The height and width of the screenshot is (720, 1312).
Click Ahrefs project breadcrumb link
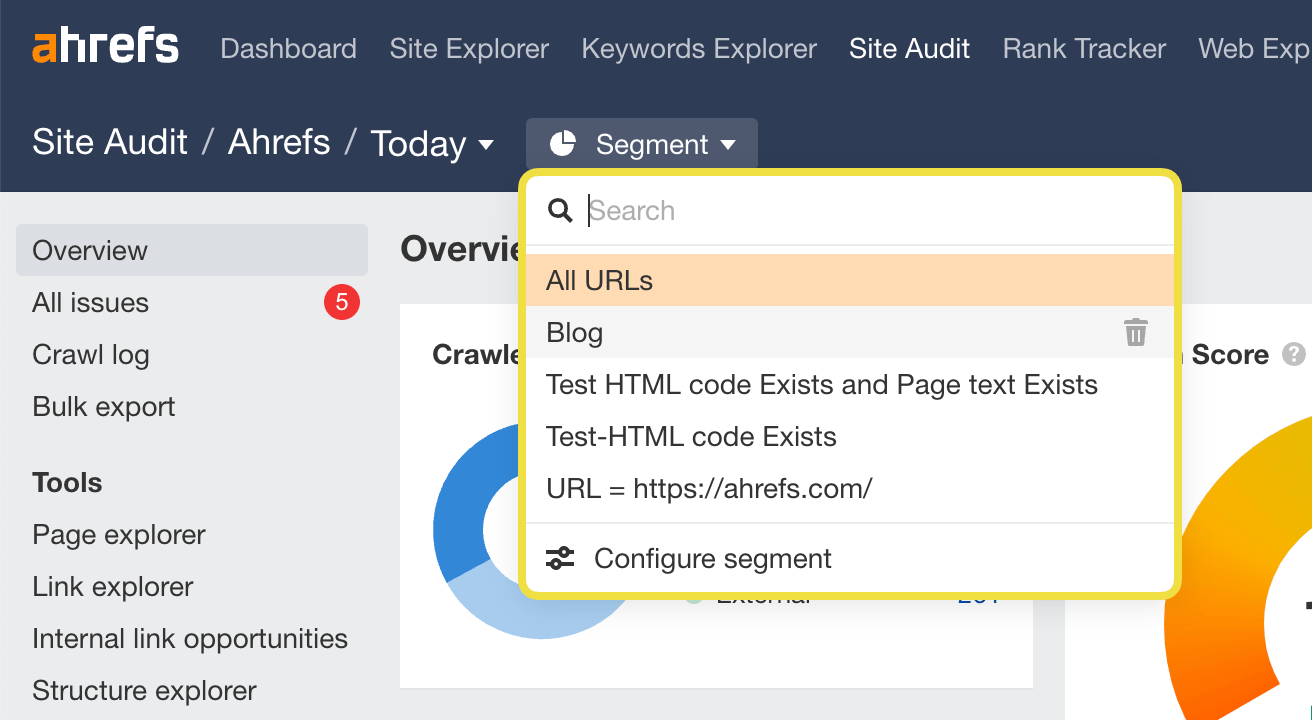(279, 142)
